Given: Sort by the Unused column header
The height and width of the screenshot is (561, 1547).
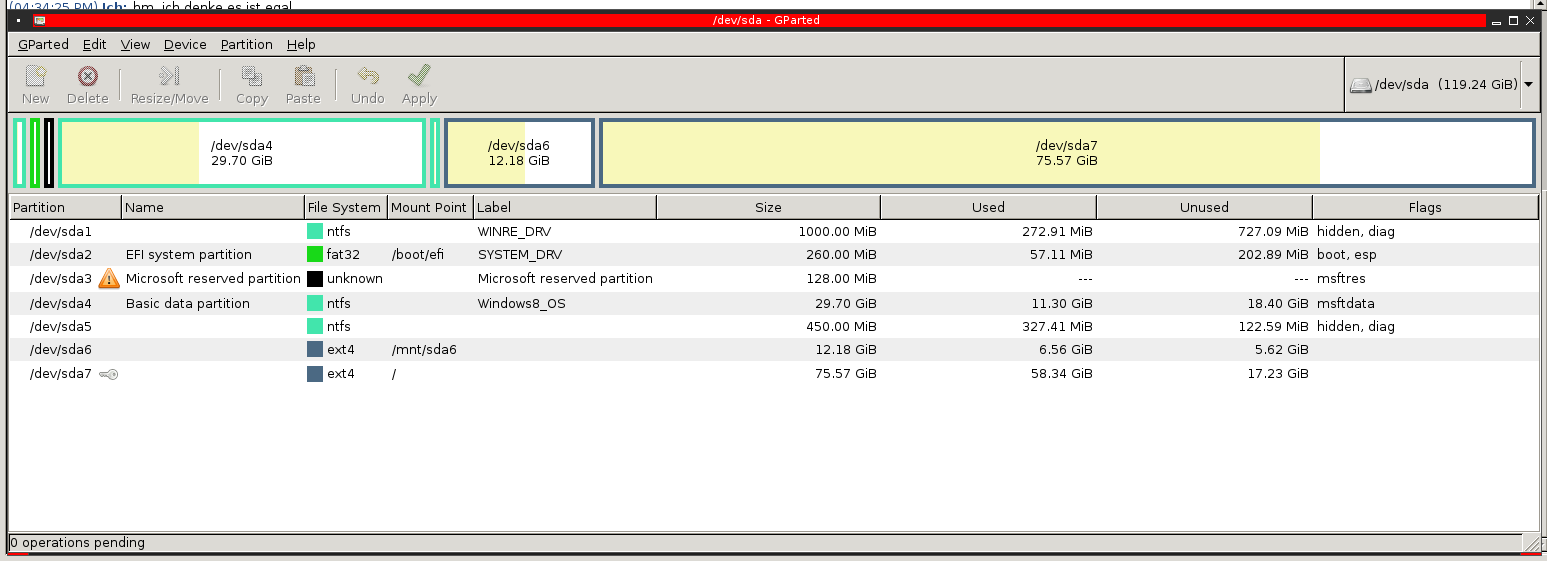Looking at the screenshot, I should point(1204,207).
